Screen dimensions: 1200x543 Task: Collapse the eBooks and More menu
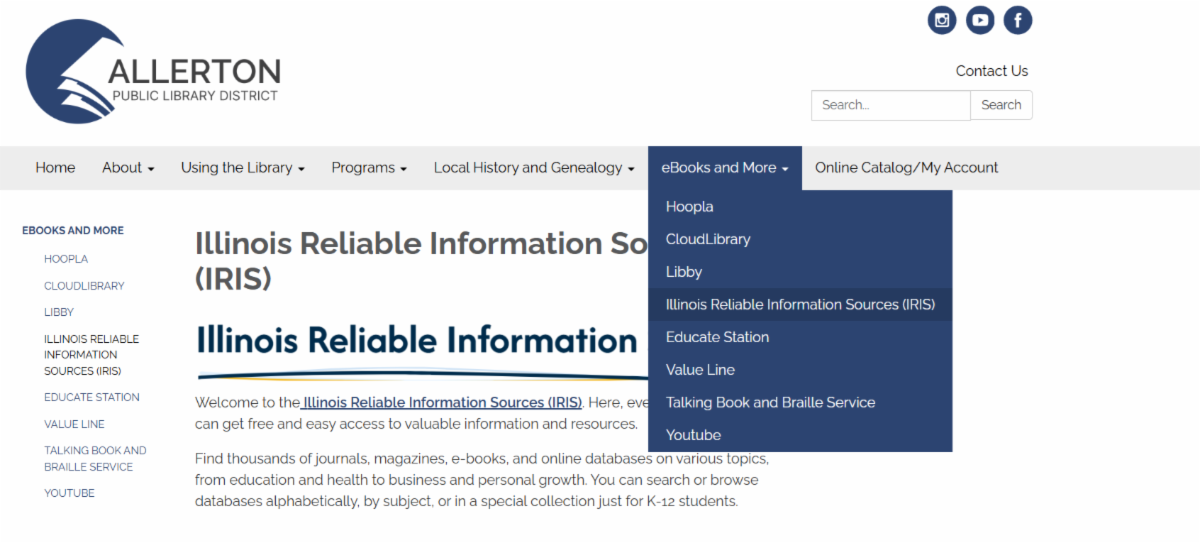pos(724,168)
